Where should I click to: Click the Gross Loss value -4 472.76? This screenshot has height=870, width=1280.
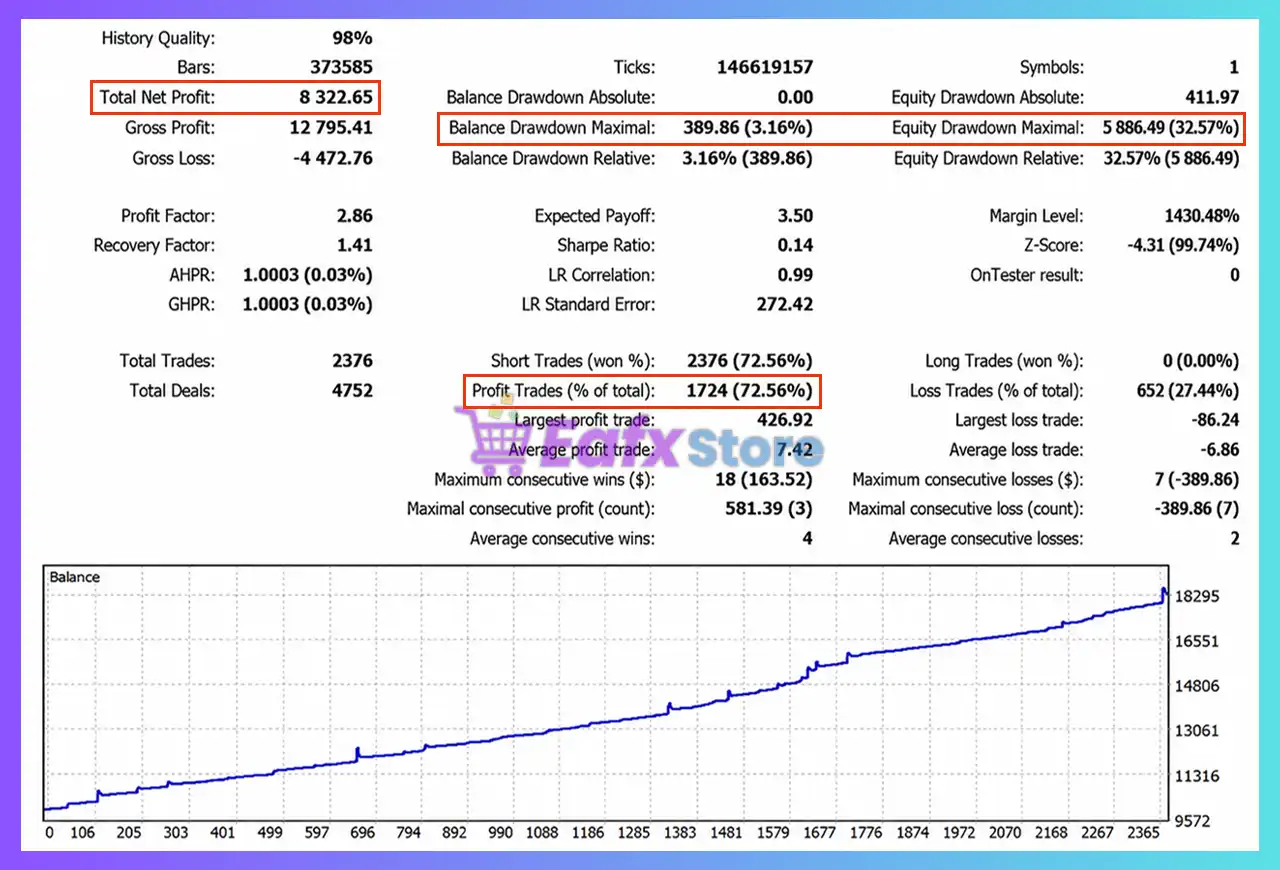pyautogui.click(x=334, y=158)
